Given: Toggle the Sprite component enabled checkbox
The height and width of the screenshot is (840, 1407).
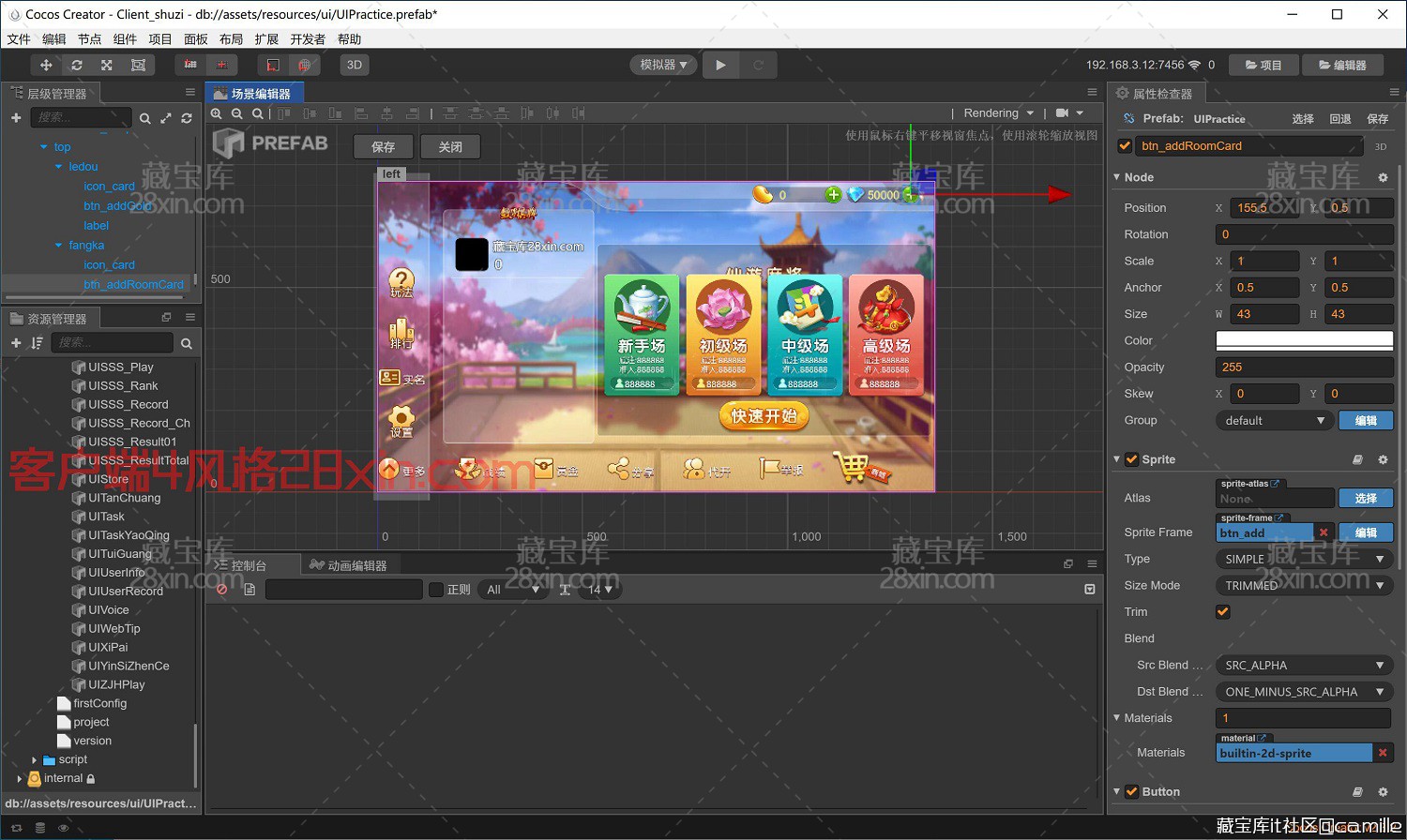Looking at the screenshot, I should coord(1132,459).
